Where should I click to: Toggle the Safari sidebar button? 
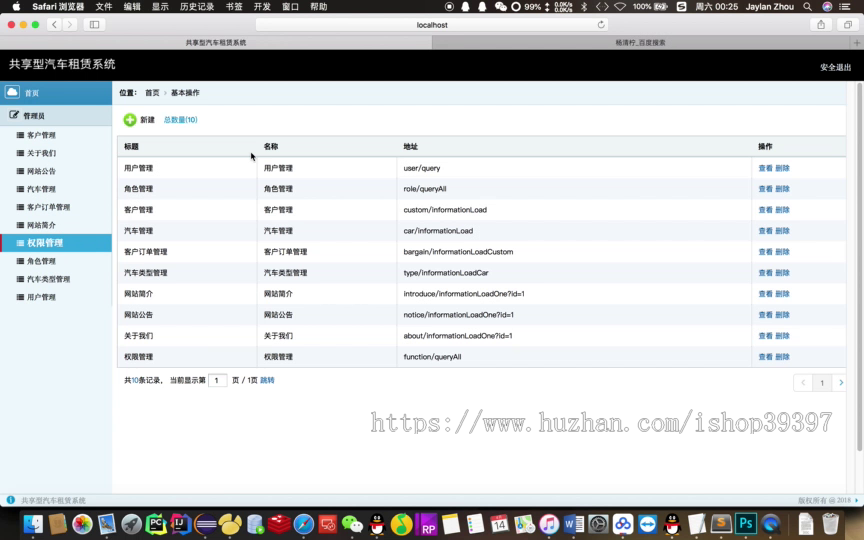[94, 24]
